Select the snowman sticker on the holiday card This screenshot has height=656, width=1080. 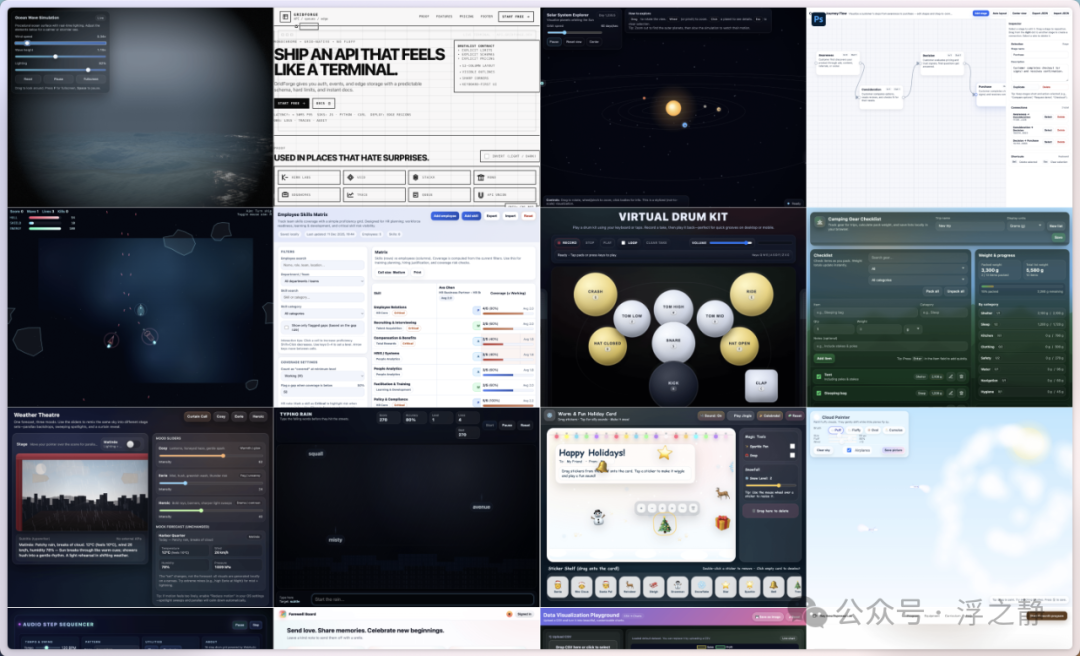598,517
